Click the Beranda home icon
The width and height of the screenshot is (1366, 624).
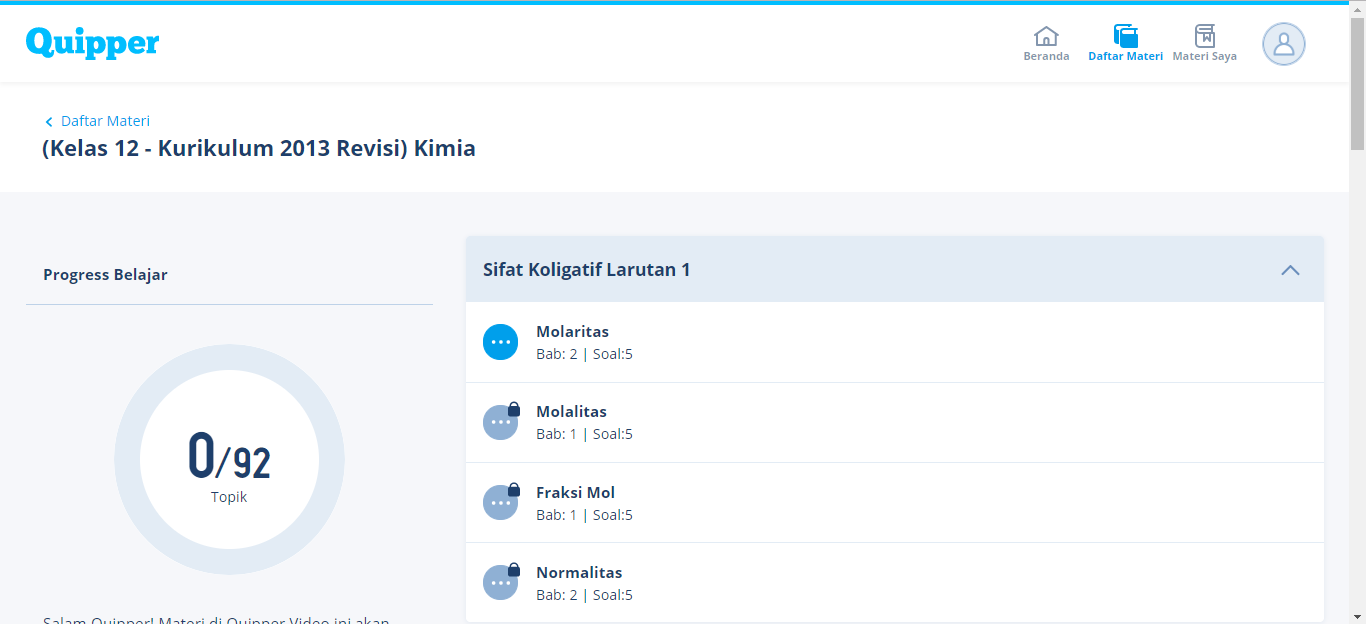pyautogui.click(x=1046, y=36)
